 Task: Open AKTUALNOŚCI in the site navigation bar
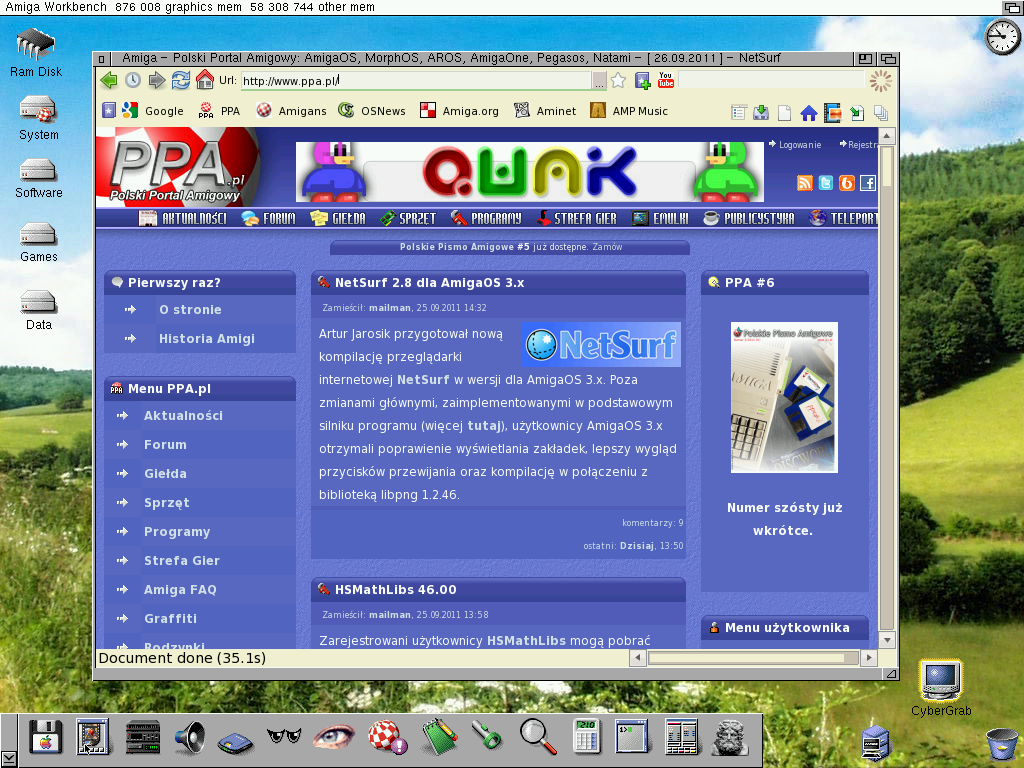pos(183,218)
